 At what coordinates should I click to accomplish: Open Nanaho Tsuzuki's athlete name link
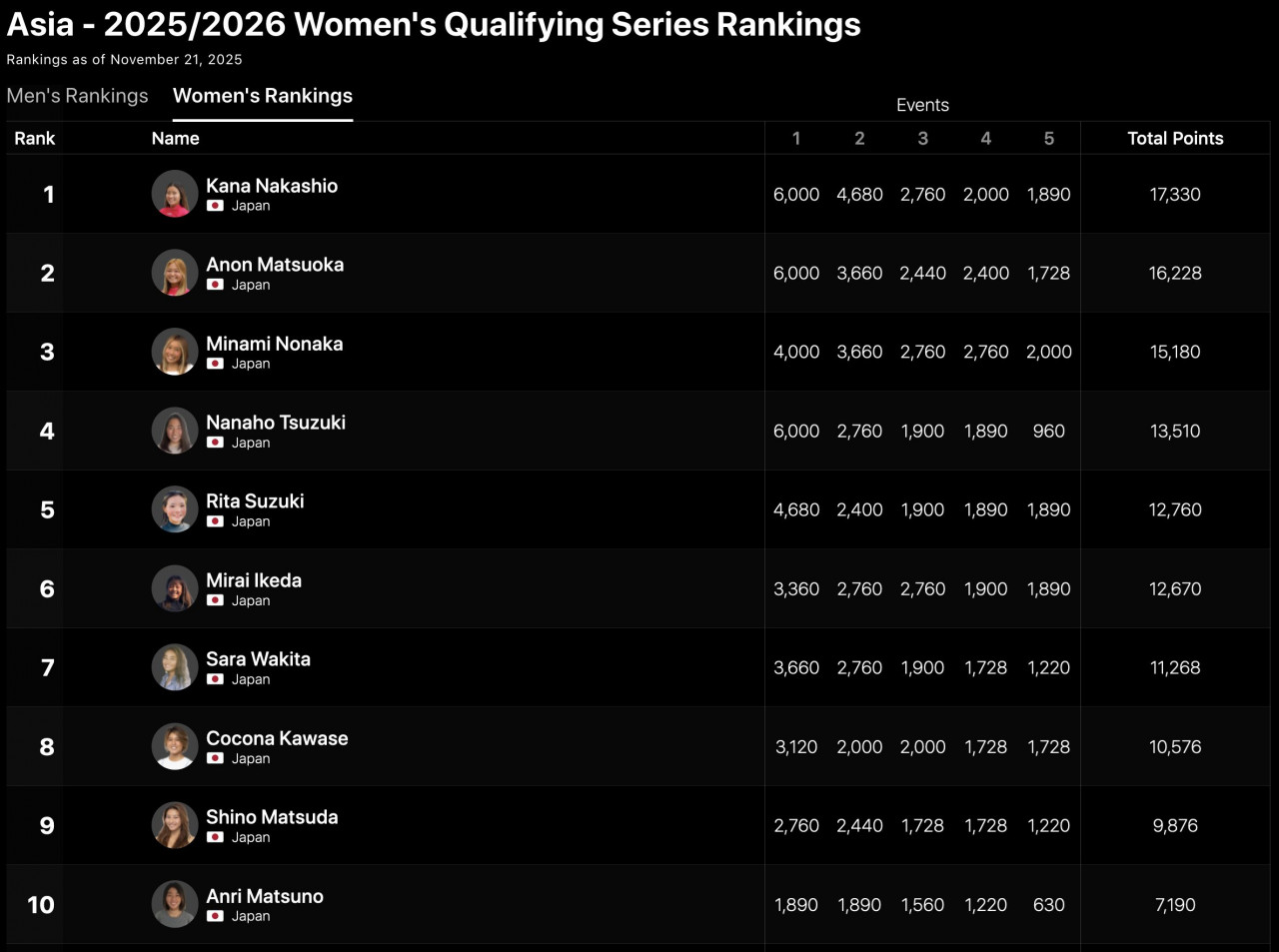(276, 423)
